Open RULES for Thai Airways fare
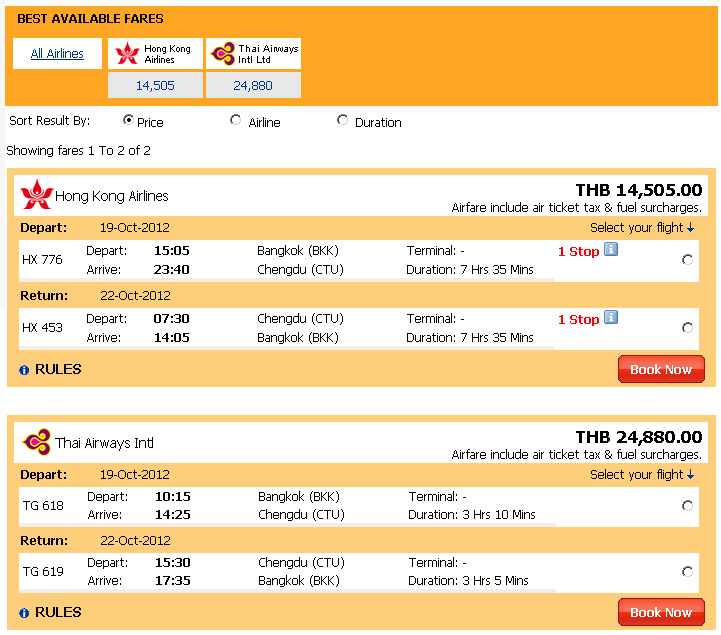This screenshot has width=721, height=635. click(58, 612)
